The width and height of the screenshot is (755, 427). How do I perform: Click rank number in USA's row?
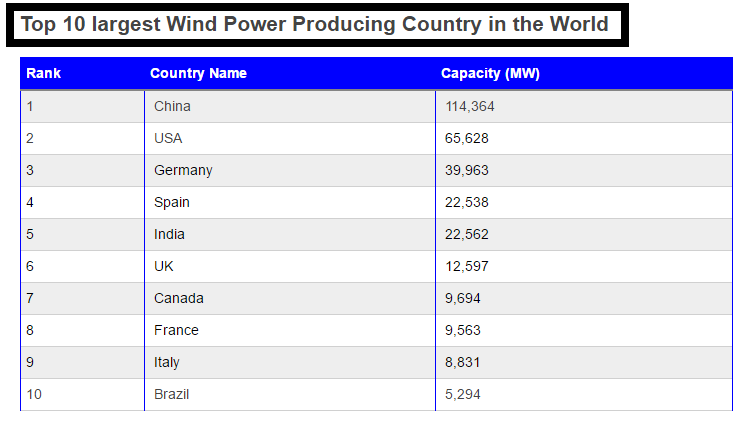pos(30,139)
